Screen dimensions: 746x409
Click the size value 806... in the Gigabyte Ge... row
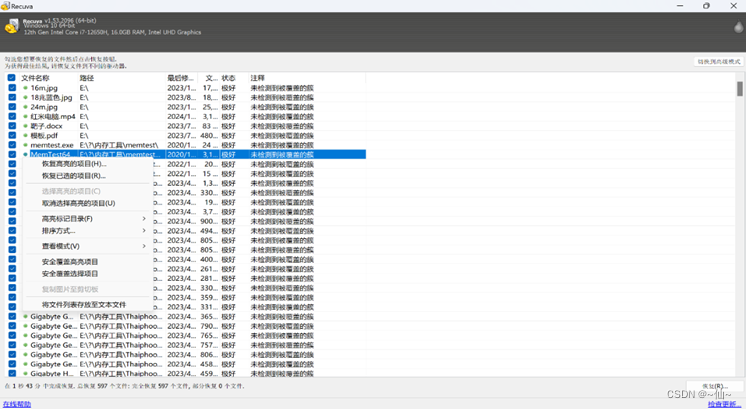[208, 354]
